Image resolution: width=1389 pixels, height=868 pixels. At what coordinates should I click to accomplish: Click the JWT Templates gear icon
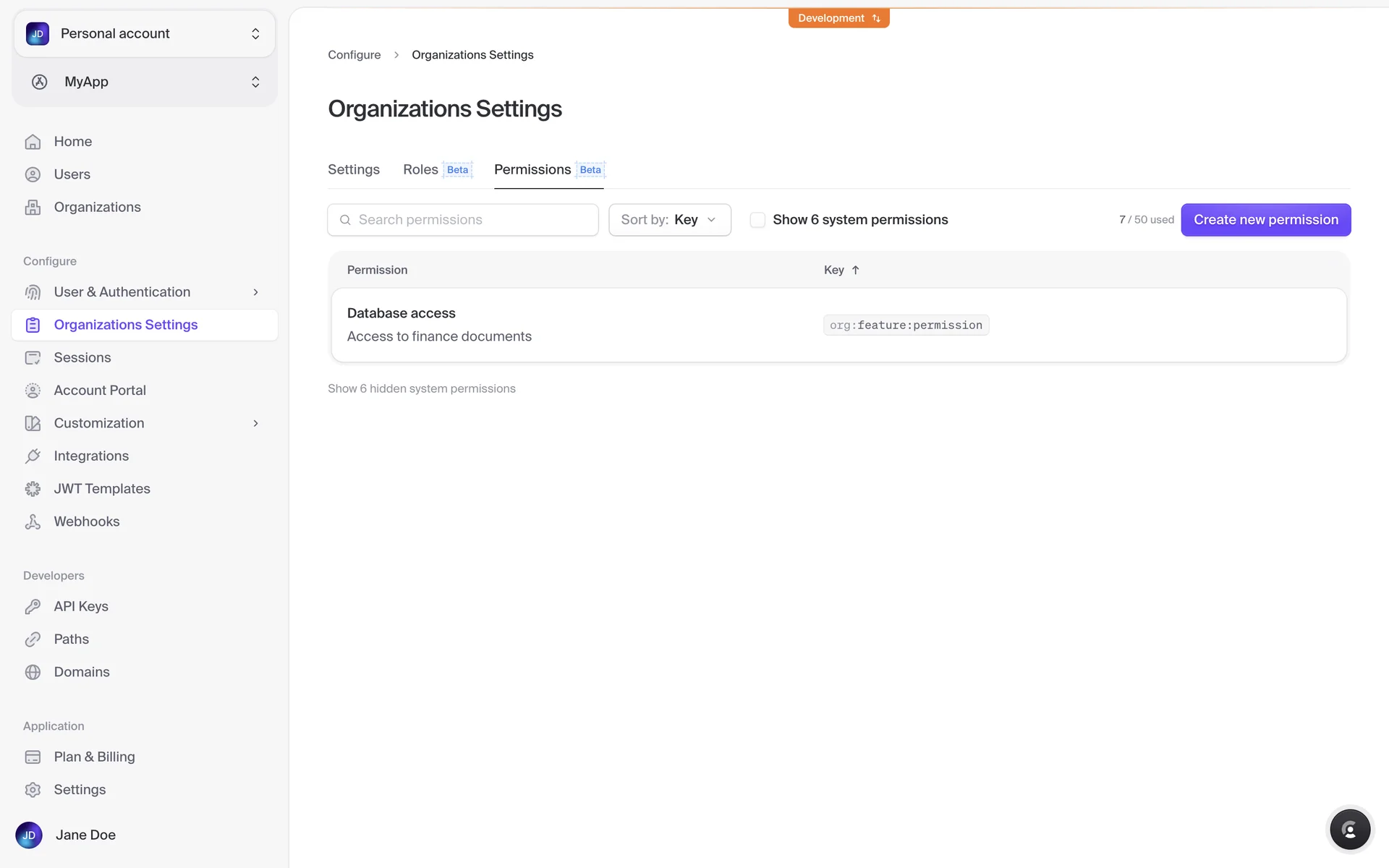click(33, 489)
